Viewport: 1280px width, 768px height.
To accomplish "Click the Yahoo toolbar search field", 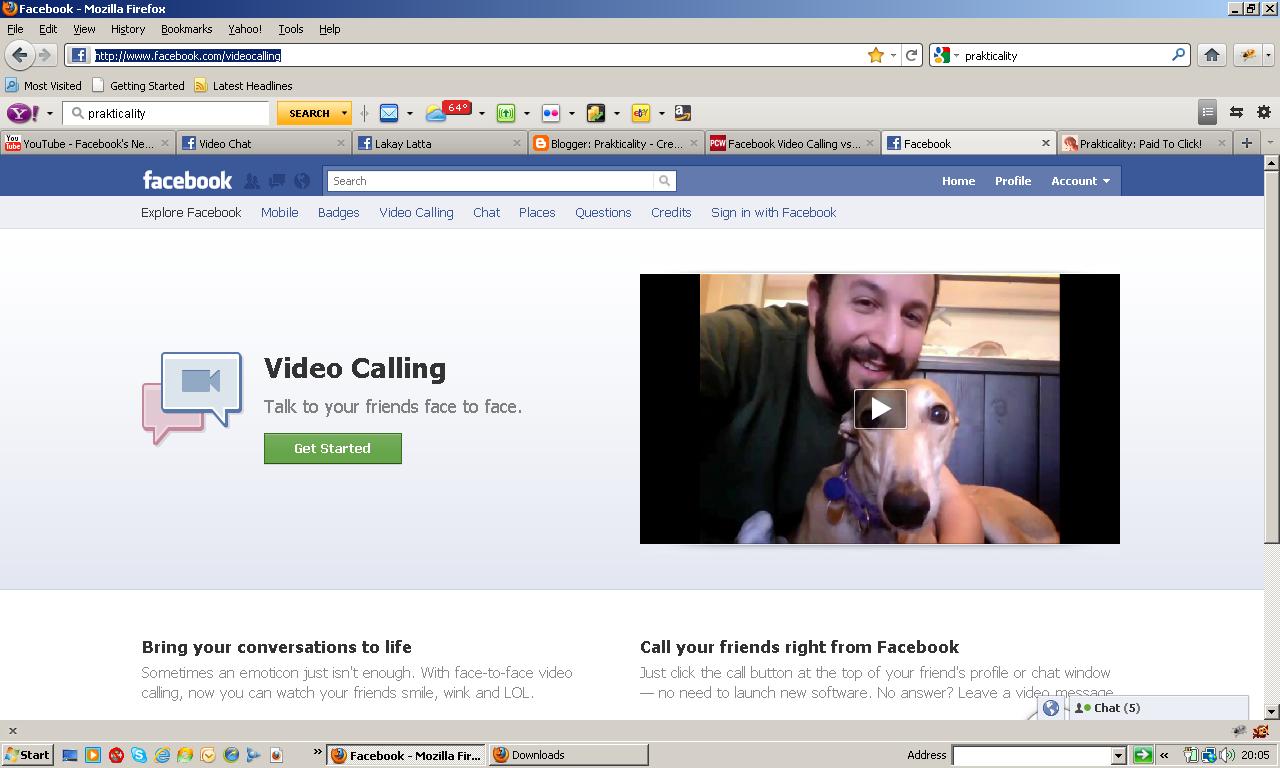I will [166, 113].
